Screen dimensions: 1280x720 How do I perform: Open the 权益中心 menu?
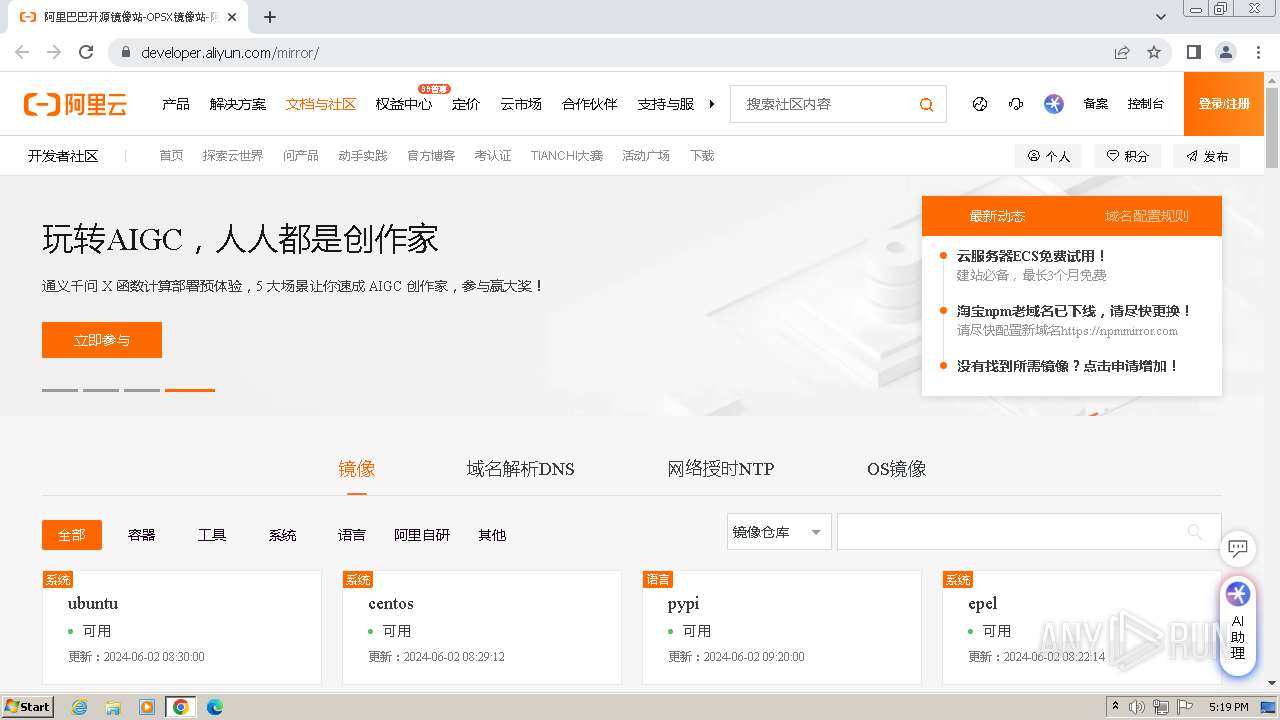404,104
